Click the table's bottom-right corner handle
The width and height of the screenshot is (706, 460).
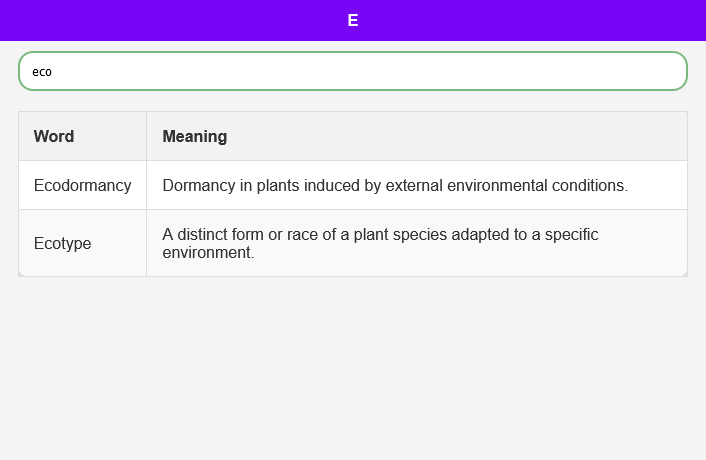(684, 273)
